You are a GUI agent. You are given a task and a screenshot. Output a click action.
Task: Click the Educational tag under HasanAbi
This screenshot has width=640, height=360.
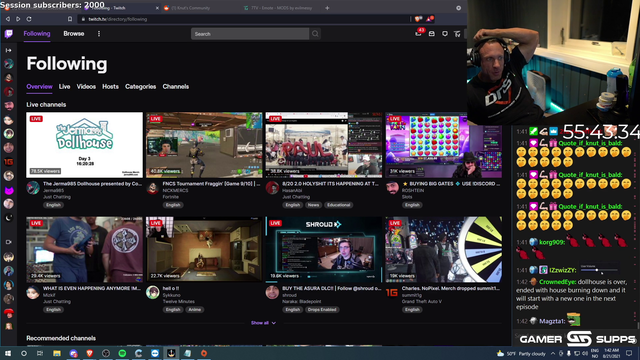tap(338, 205)
